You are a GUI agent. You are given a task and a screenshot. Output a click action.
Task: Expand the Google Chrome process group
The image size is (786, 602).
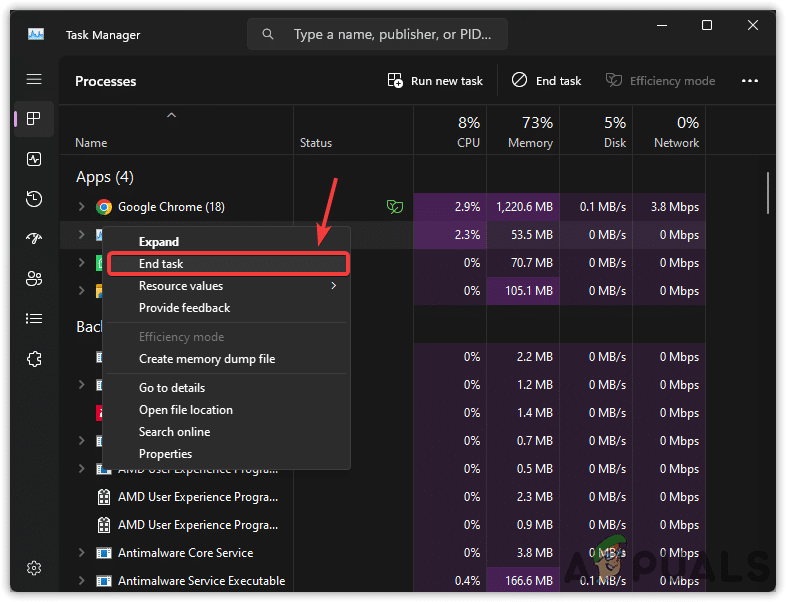82,207
